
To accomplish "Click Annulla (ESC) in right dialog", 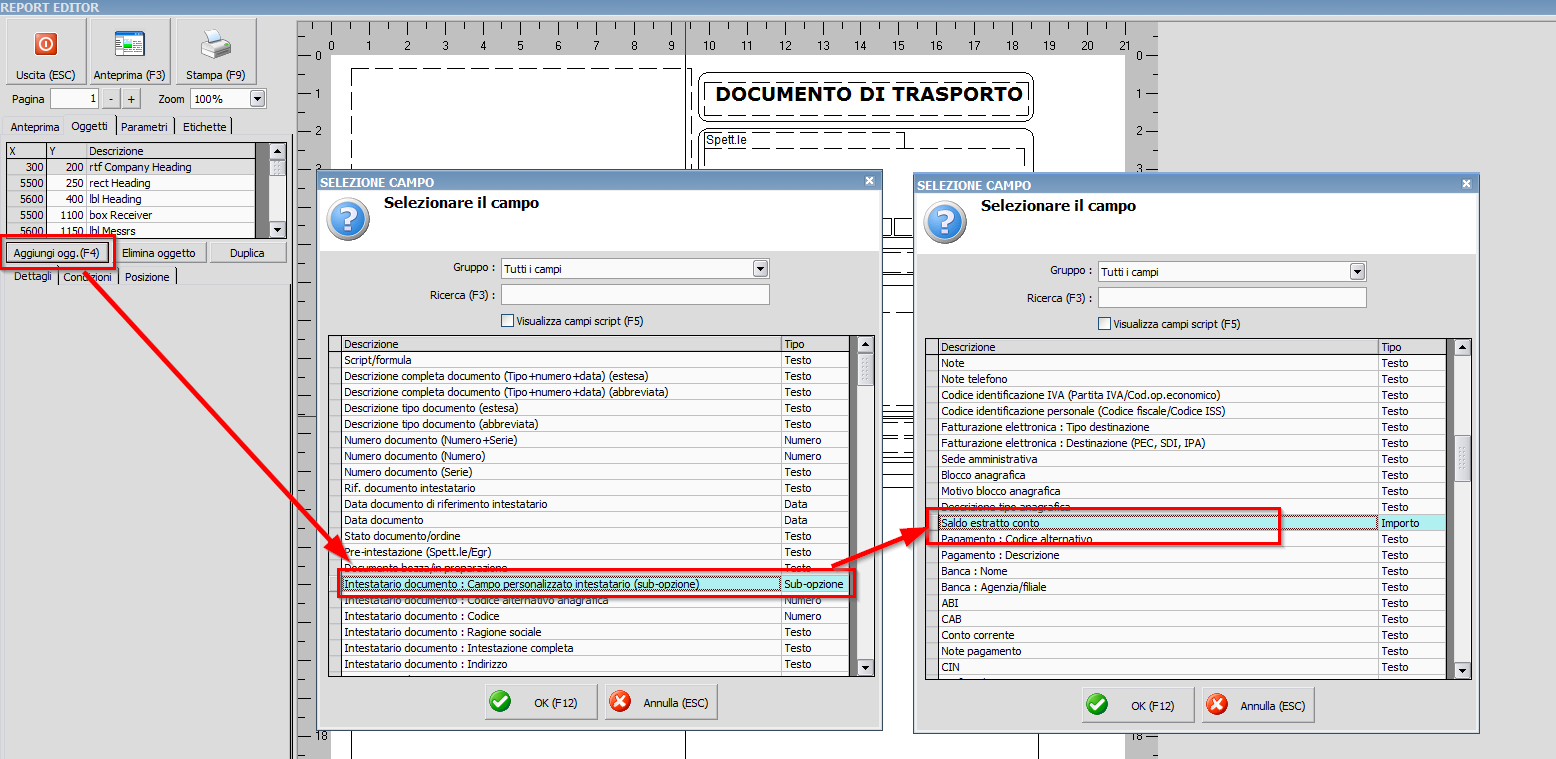I will (x=1258, y=706).
